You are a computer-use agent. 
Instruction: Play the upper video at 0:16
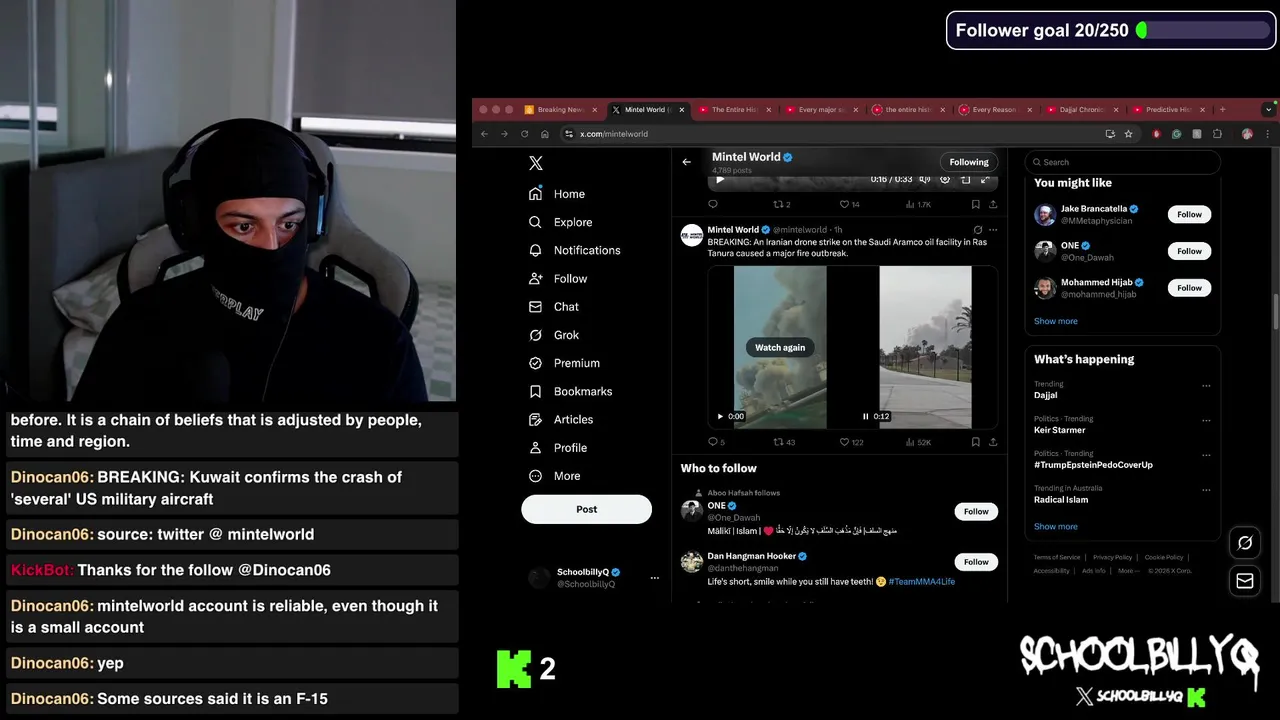[x=720, y=180]
